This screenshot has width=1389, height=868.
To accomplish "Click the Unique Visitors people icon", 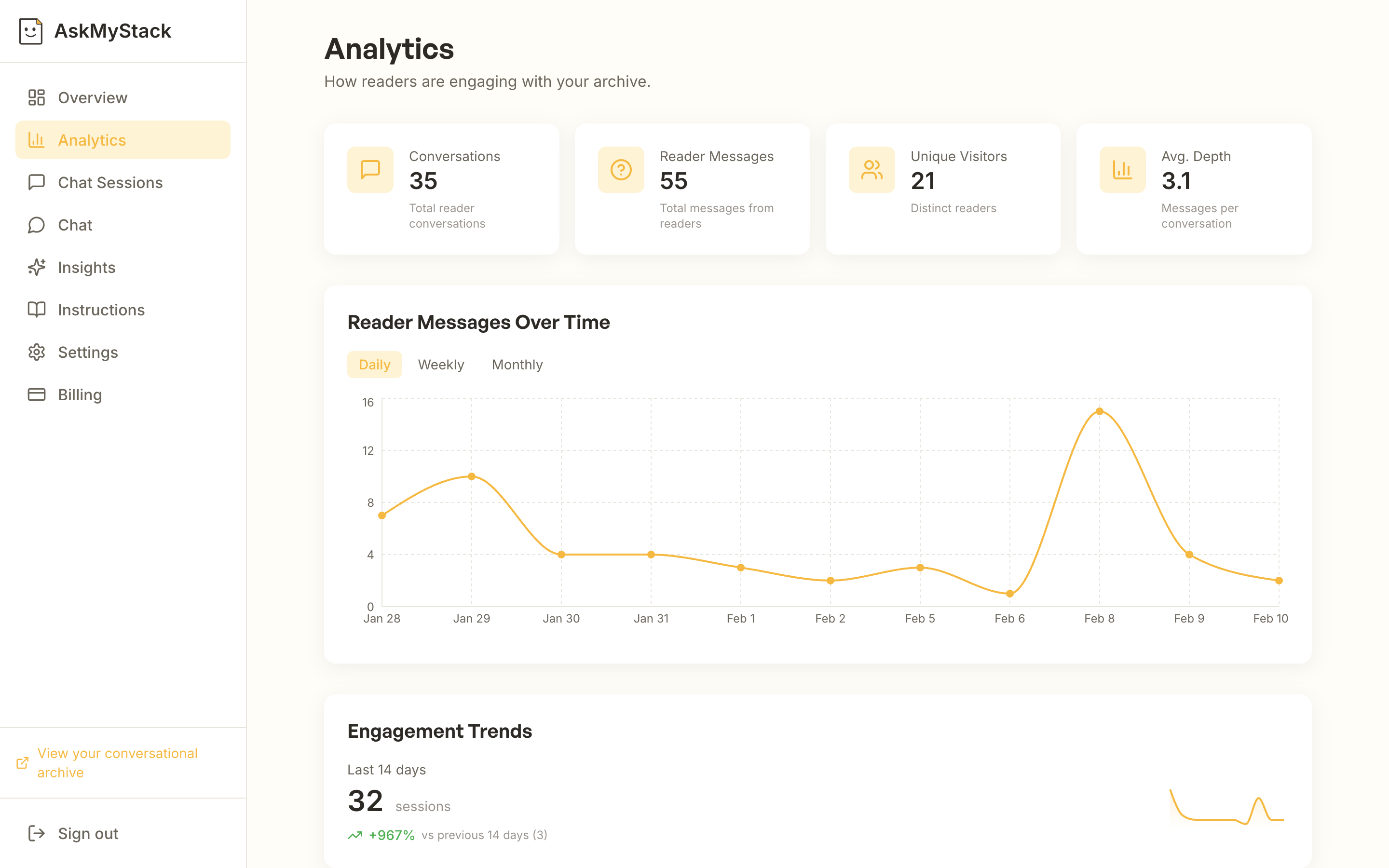I will click(x=872, y=169).
